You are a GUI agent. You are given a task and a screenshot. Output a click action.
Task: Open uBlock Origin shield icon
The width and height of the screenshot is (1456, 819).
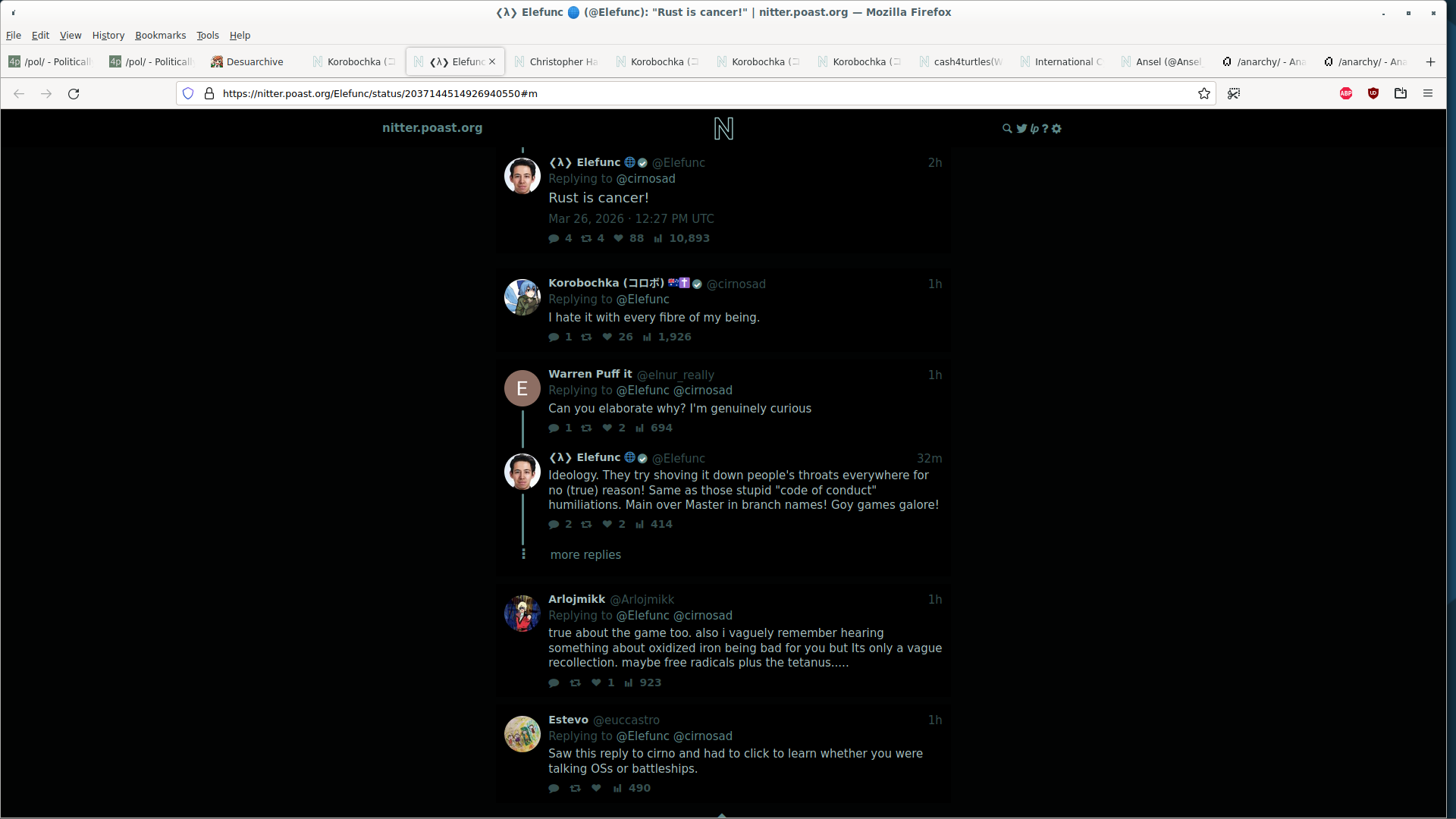(x=1373, y=93)
